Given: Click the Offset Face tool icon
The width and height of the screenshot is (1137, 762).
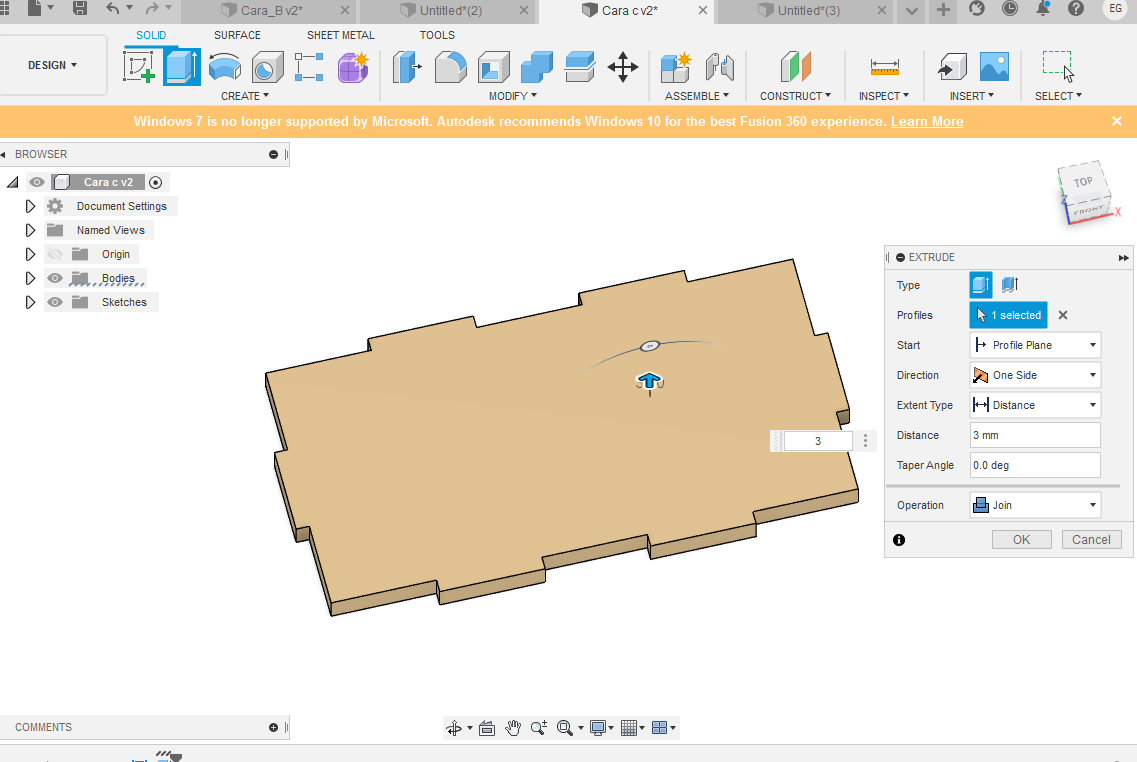Looking at the screenshot, I should pyautogui.click(x=579, y=67).
